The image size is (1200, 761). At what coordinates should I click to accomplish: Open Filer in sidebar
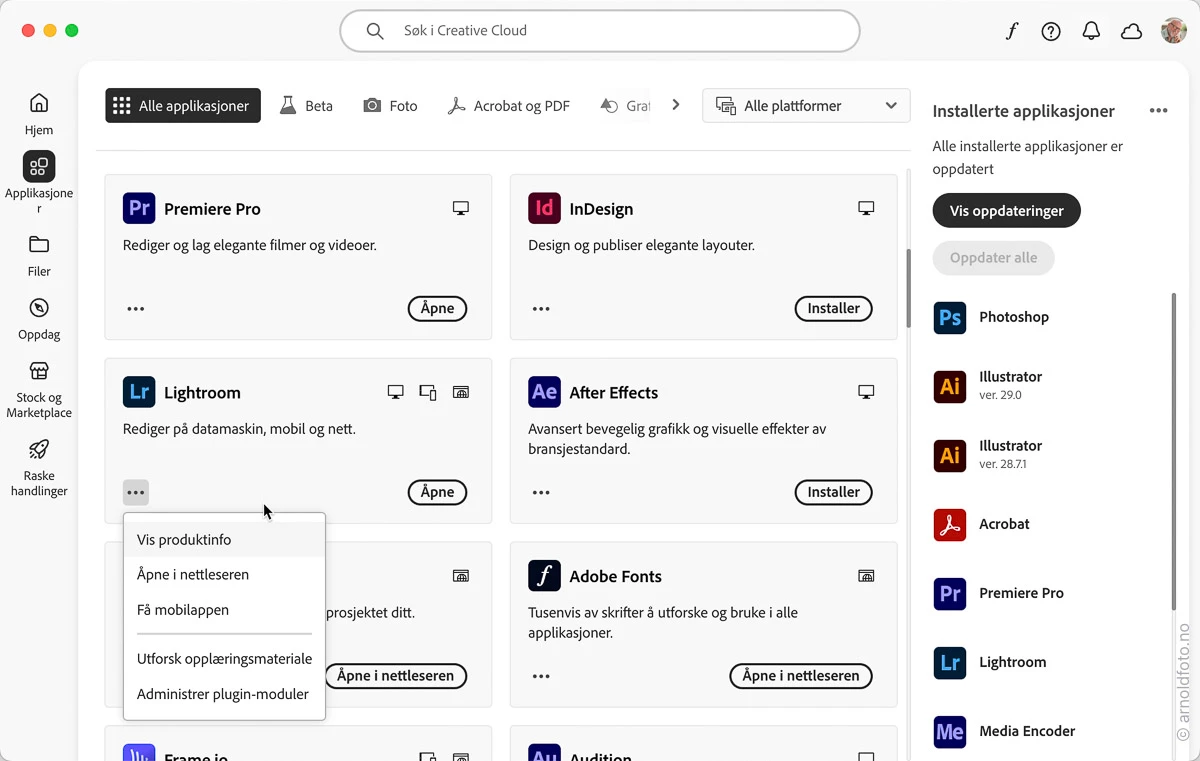(39, 256)
